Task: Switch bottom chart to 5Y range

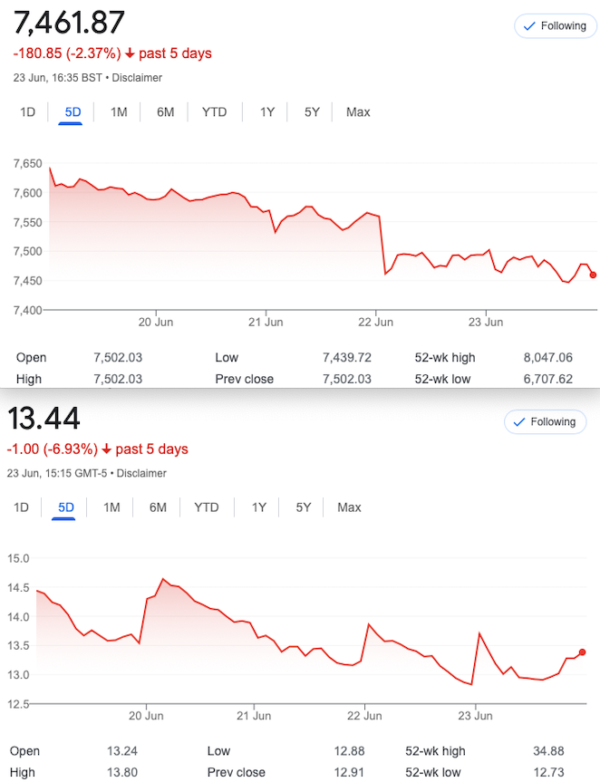Action: [x=303, y=508]
